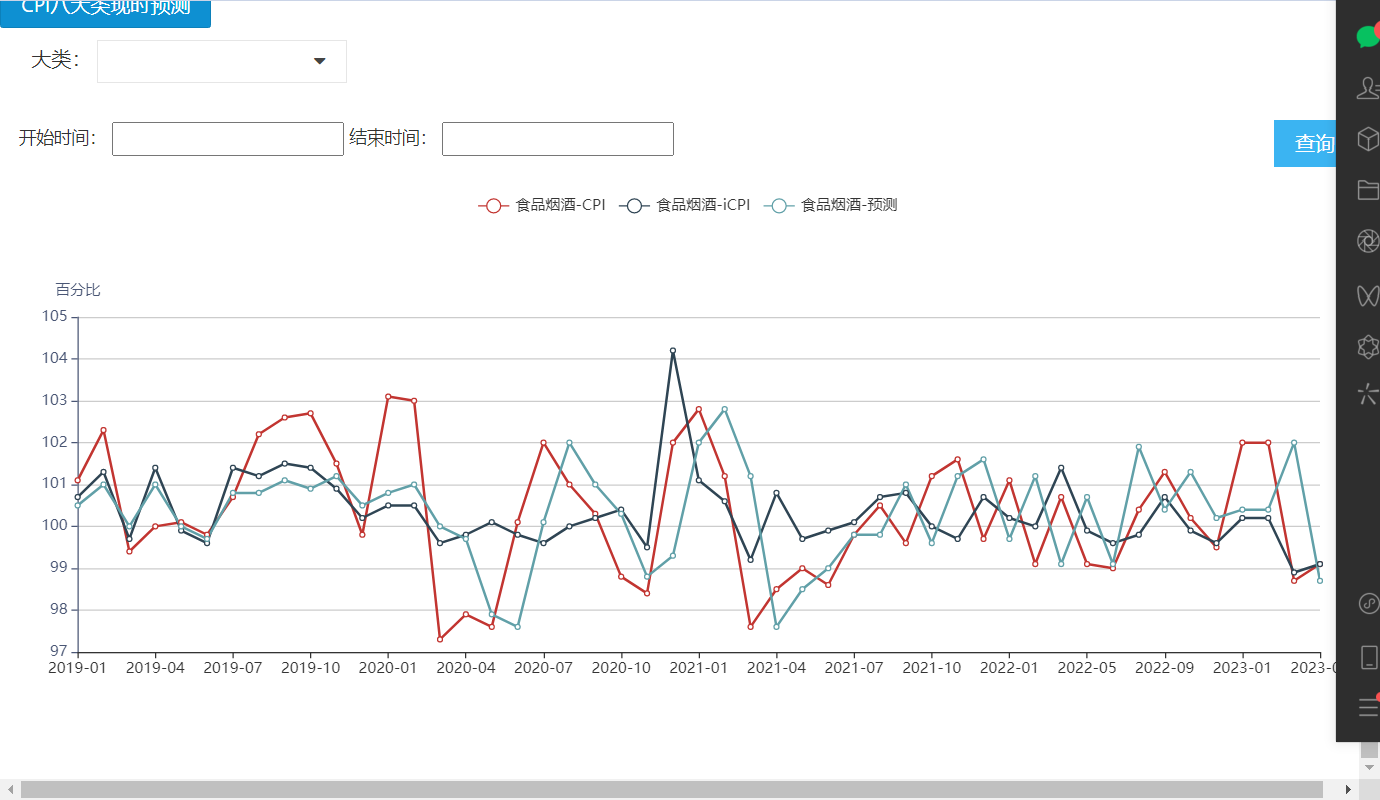Open the hexagonal flower icon in sidebar
The height and width of the screenshot is (800, 1380).
[x=1367, y=346]
